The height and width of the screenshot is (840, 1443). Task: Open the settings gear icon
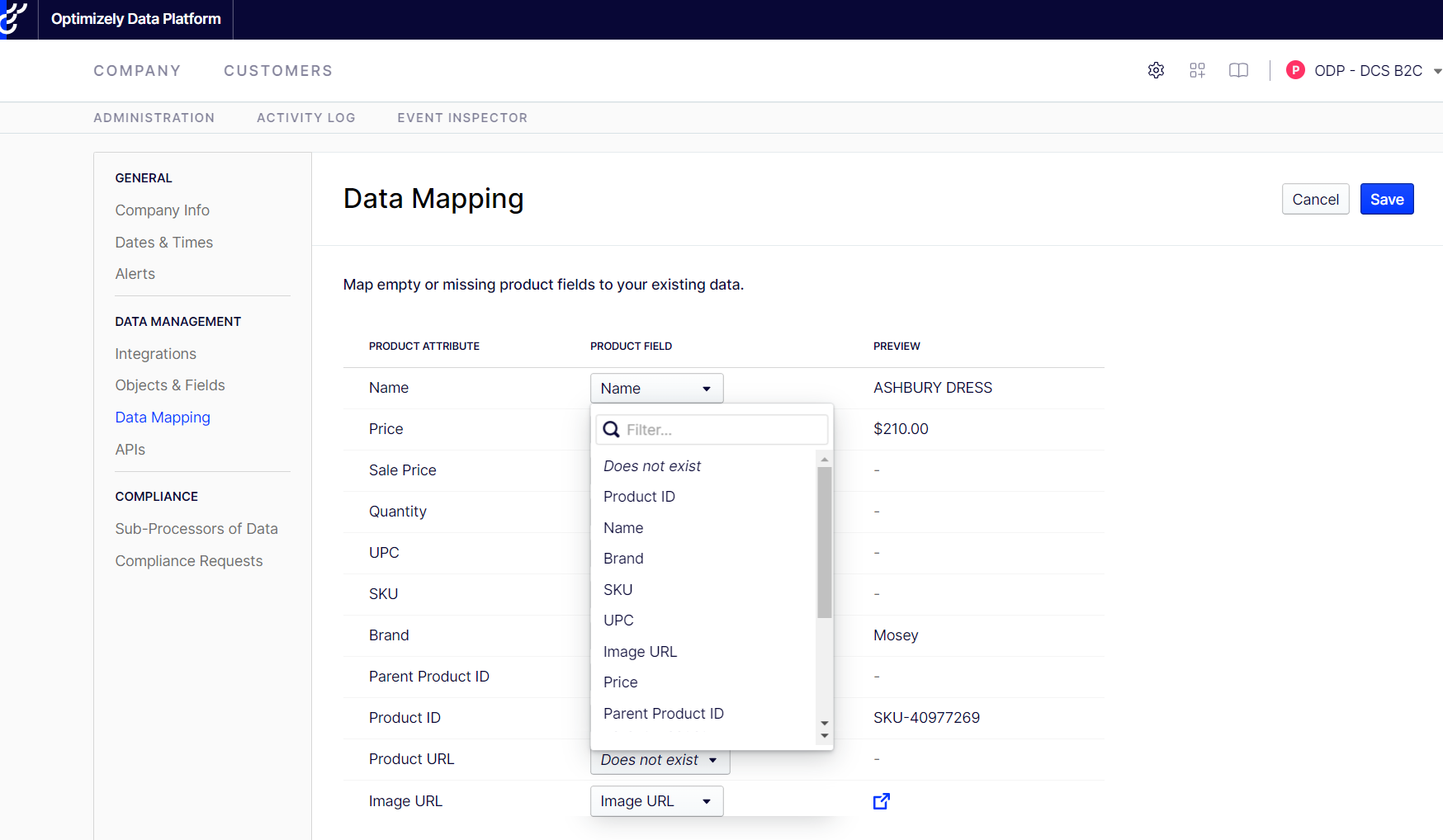click(1156, 71)
